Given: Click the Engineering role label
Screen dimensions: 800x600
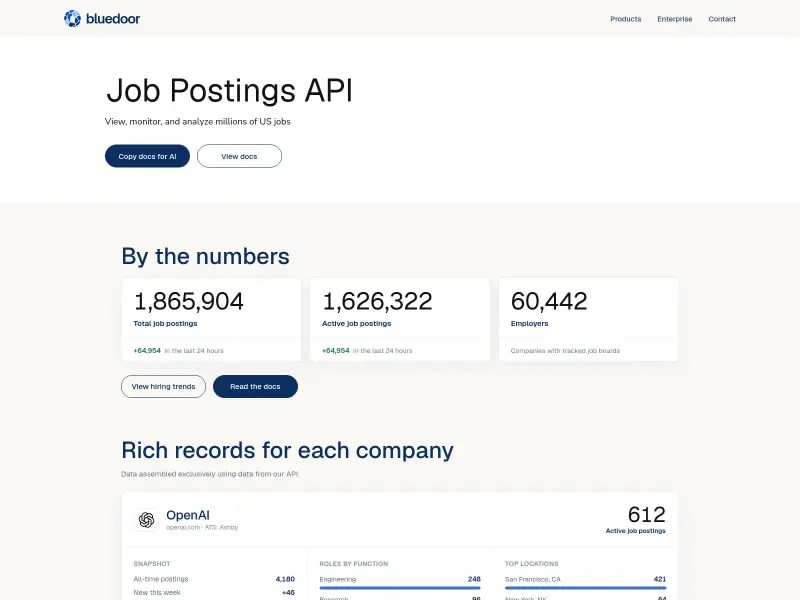Looking at the screenshot, I should [338, 579].
